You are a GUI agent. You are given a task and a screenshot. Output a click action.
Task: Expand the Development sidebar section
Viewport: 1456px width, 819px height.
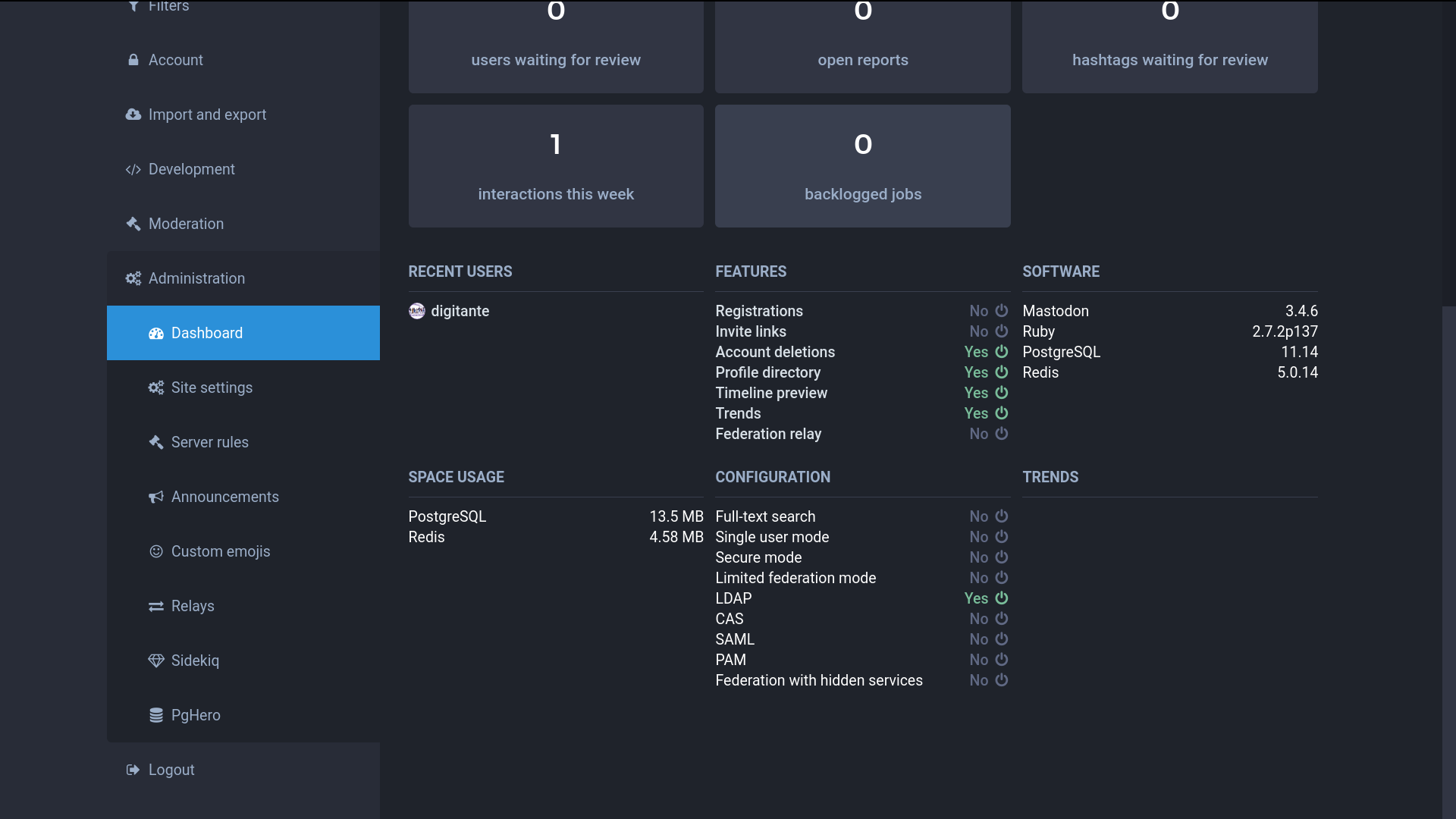191,169
